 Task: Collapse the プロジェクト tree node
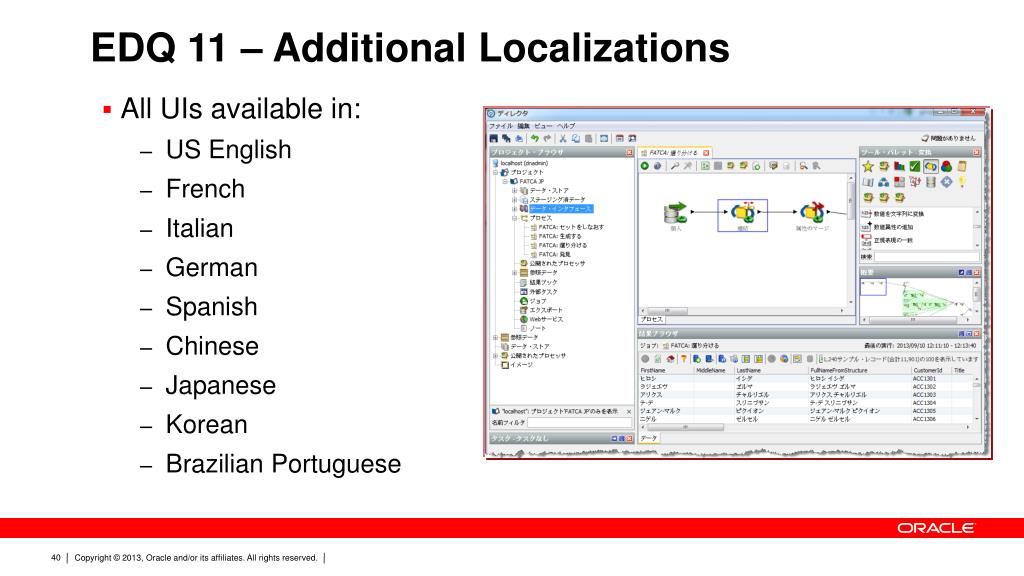496,172
